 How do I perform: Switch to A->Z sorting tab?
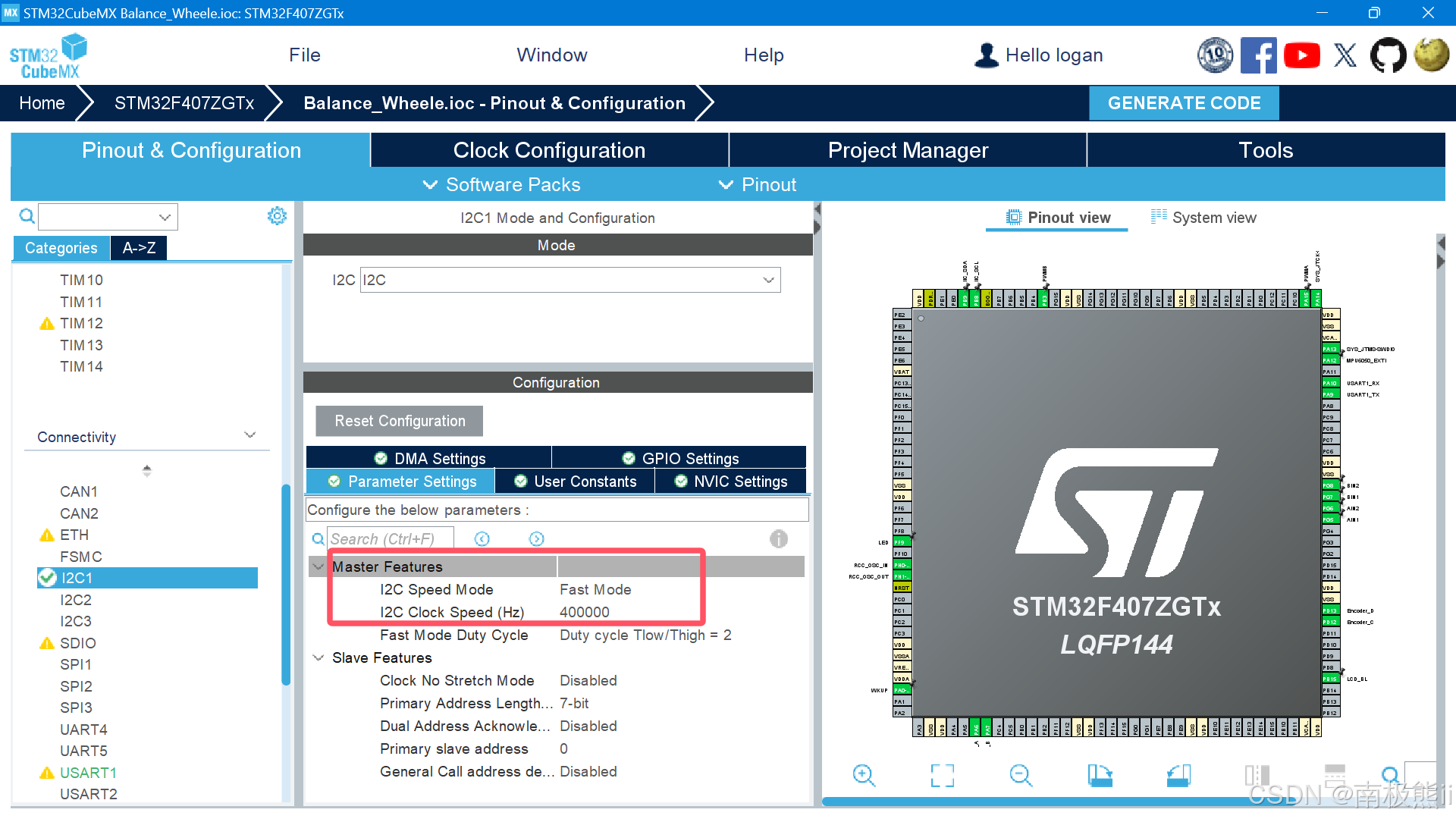click(140, 248)
